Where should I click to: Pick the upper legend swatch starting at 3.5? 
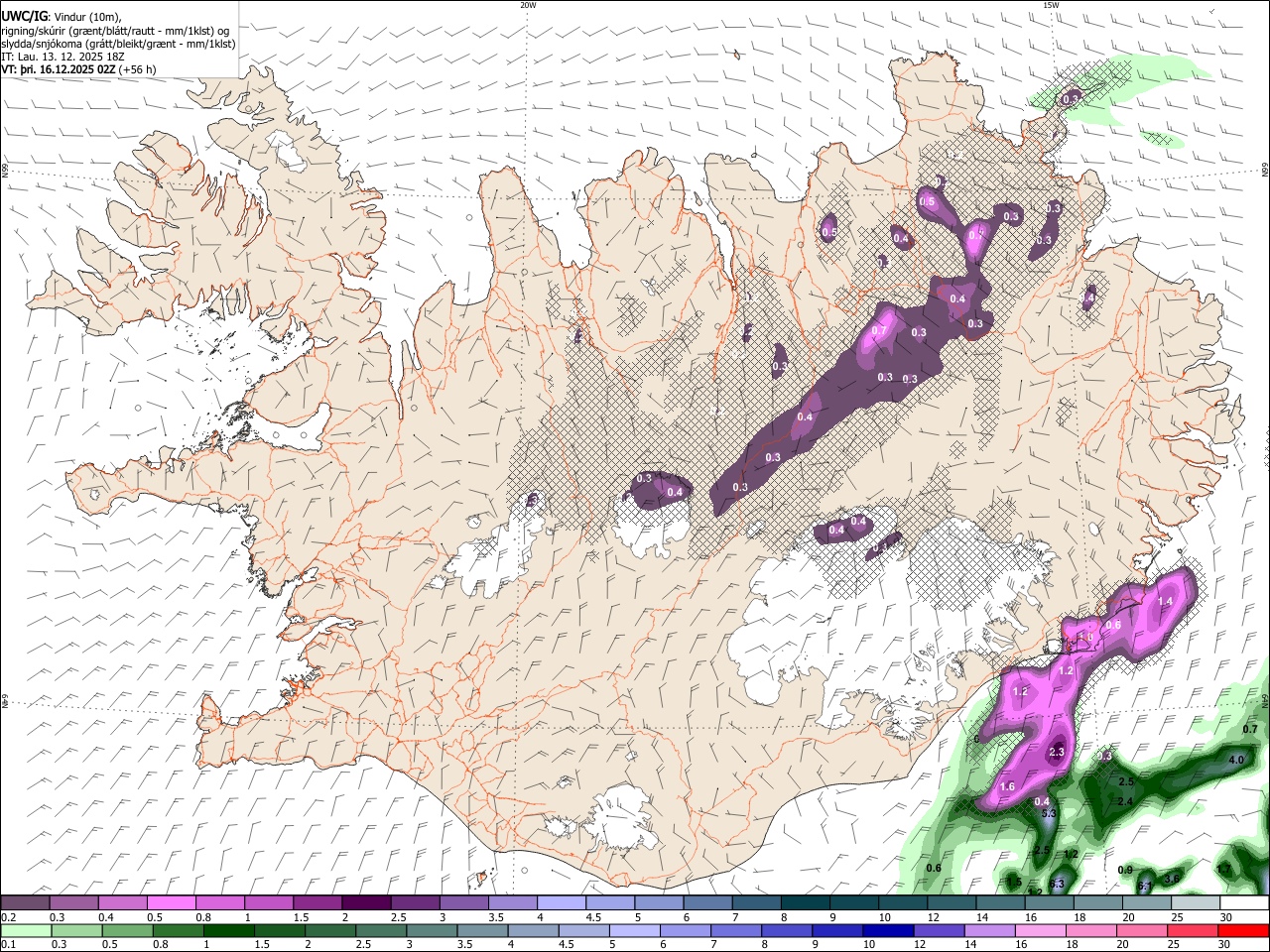(x=511, y=903)
